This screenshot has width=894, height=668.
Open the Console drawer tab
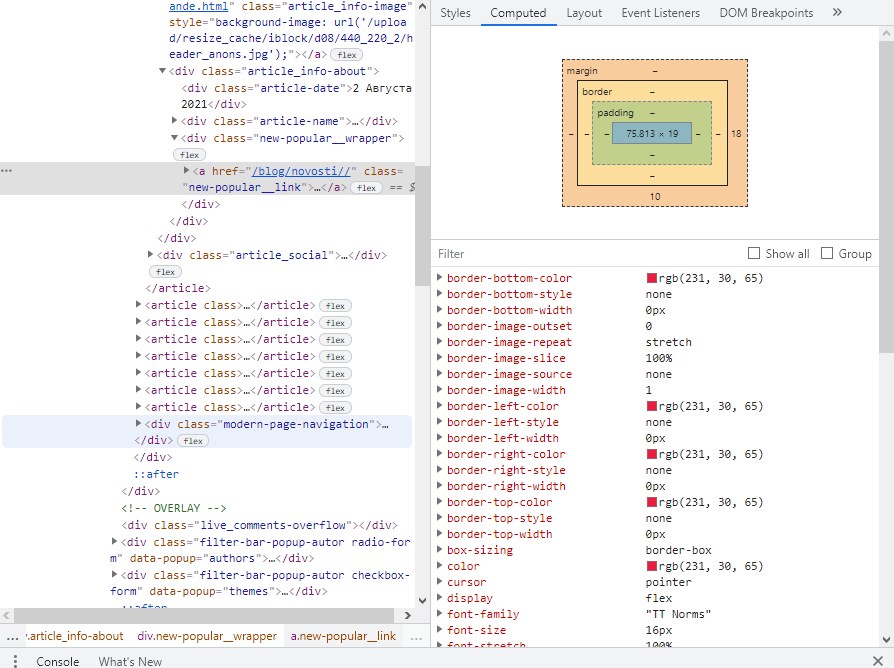point(57,661)
